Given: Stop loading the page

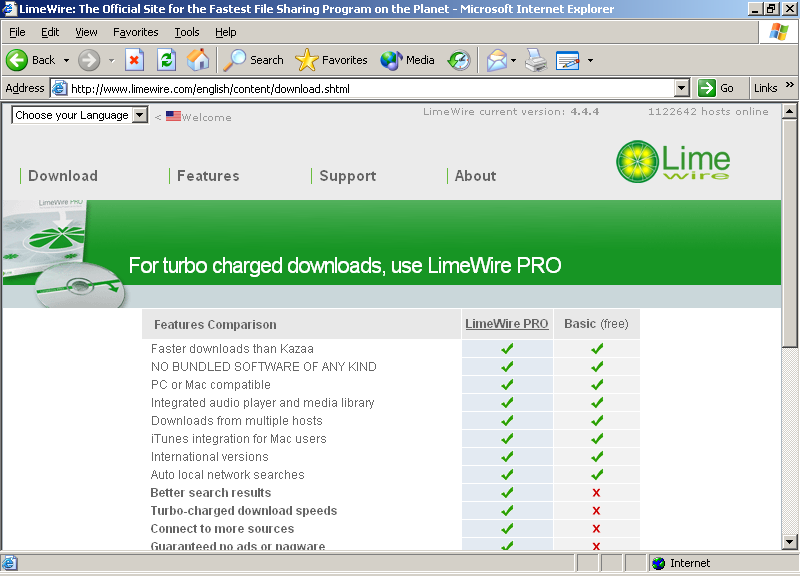Looking at the screenshot, I should coord(134,60).
